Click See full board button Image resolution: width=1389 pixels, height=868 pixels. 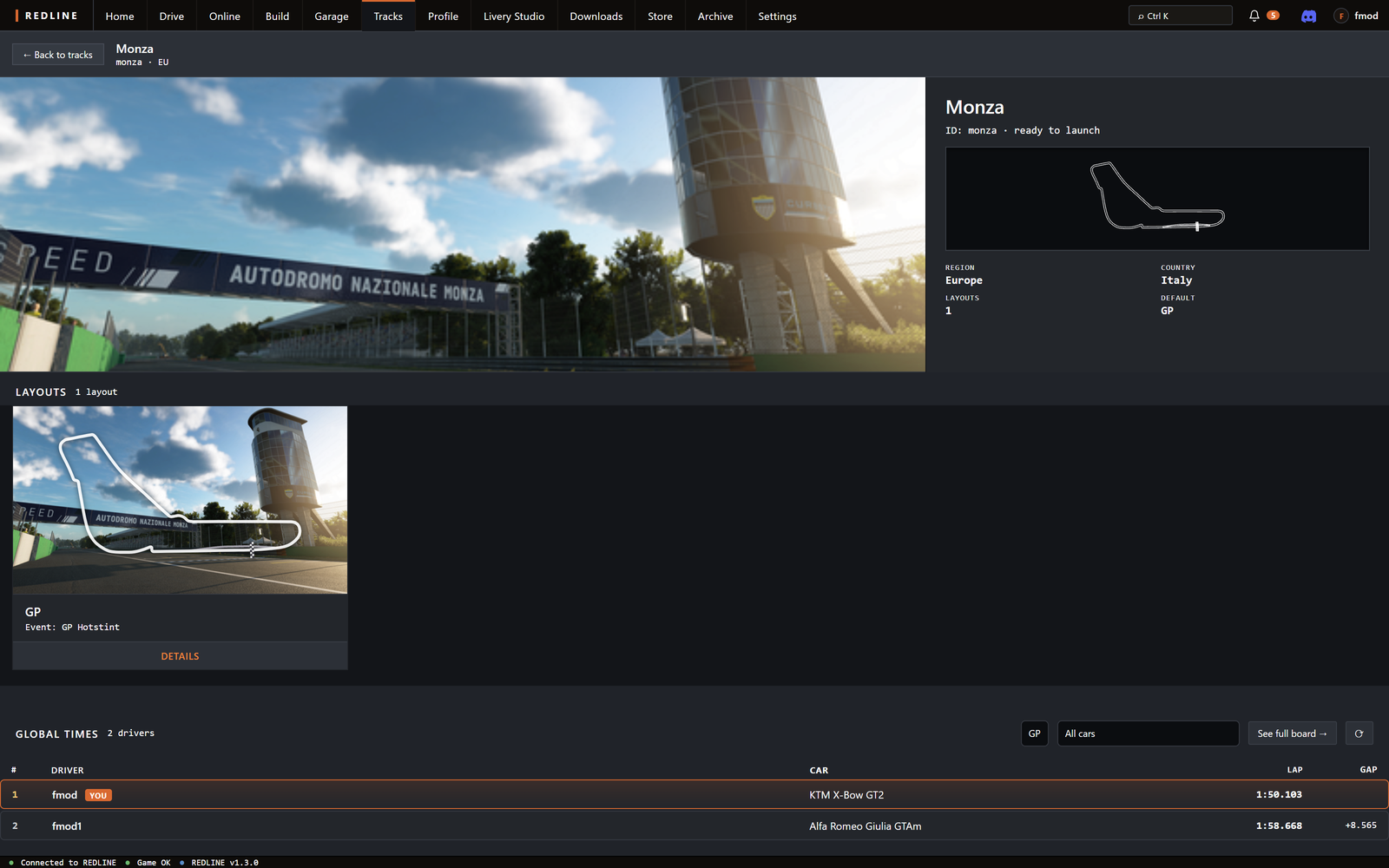pos(1292,733)
